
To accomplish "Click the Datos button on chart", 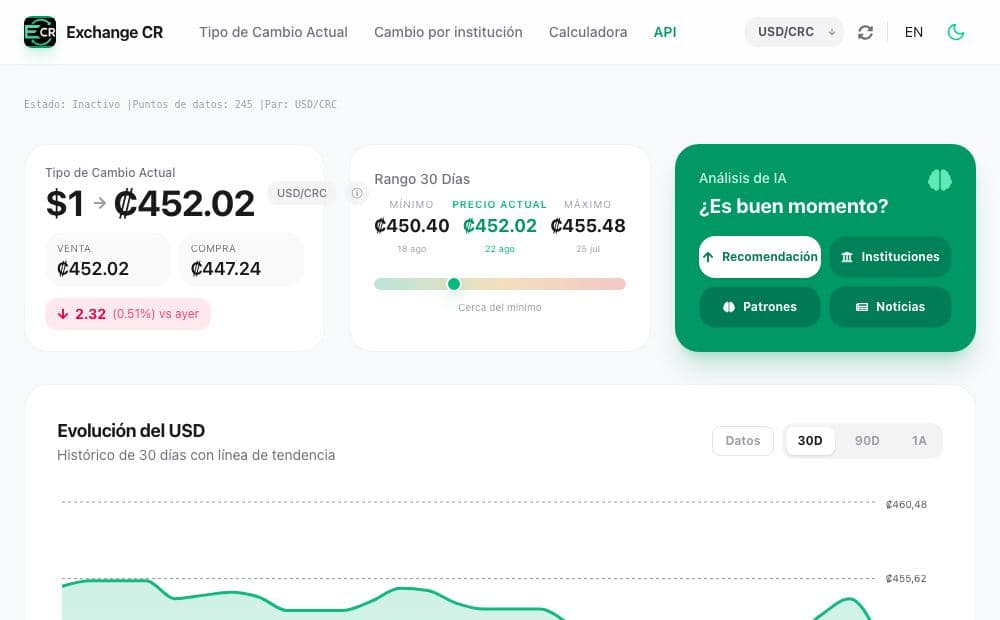I will tap(742, 441).
